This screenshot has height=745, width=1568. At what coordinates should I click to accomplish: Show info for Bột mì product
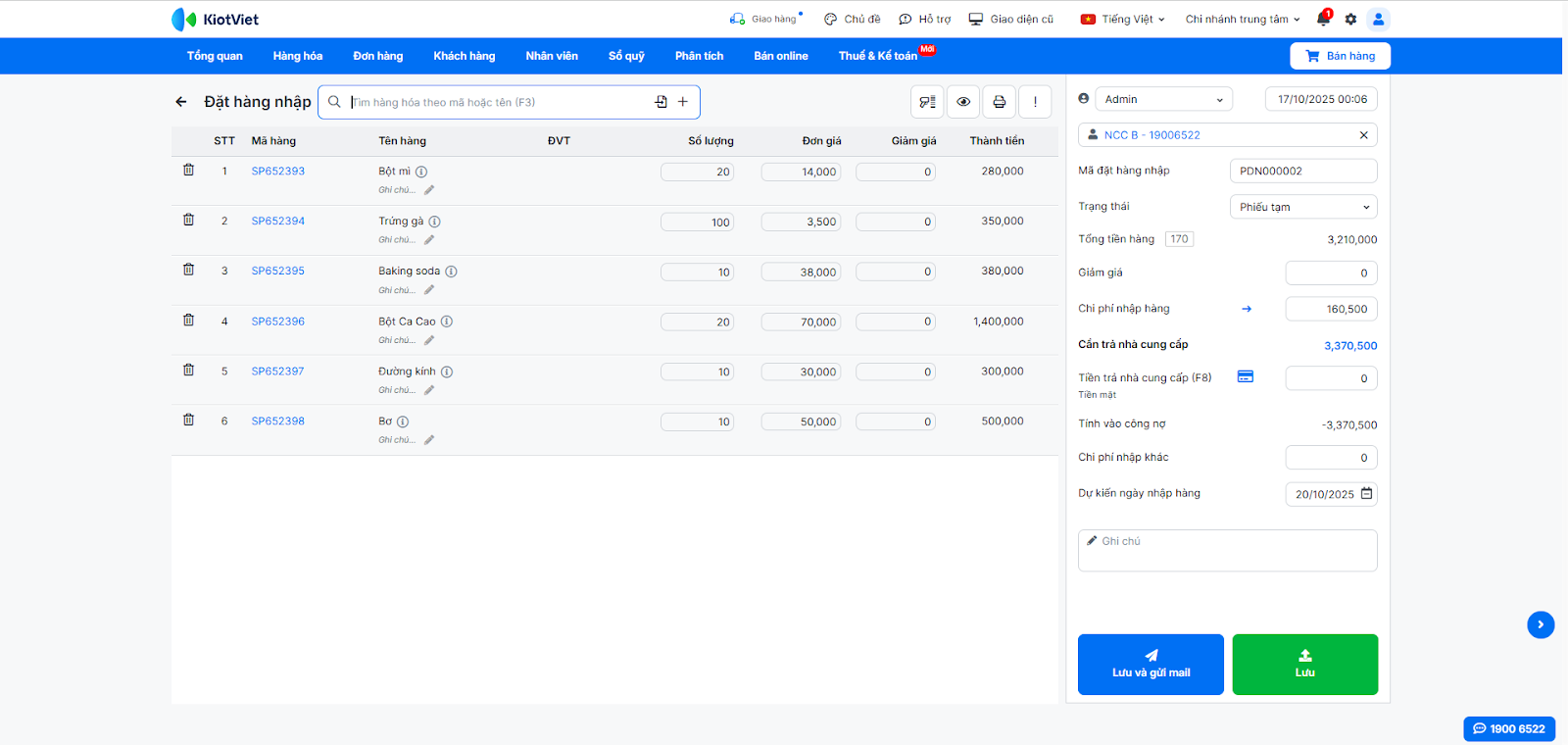(x=421, y=172)
